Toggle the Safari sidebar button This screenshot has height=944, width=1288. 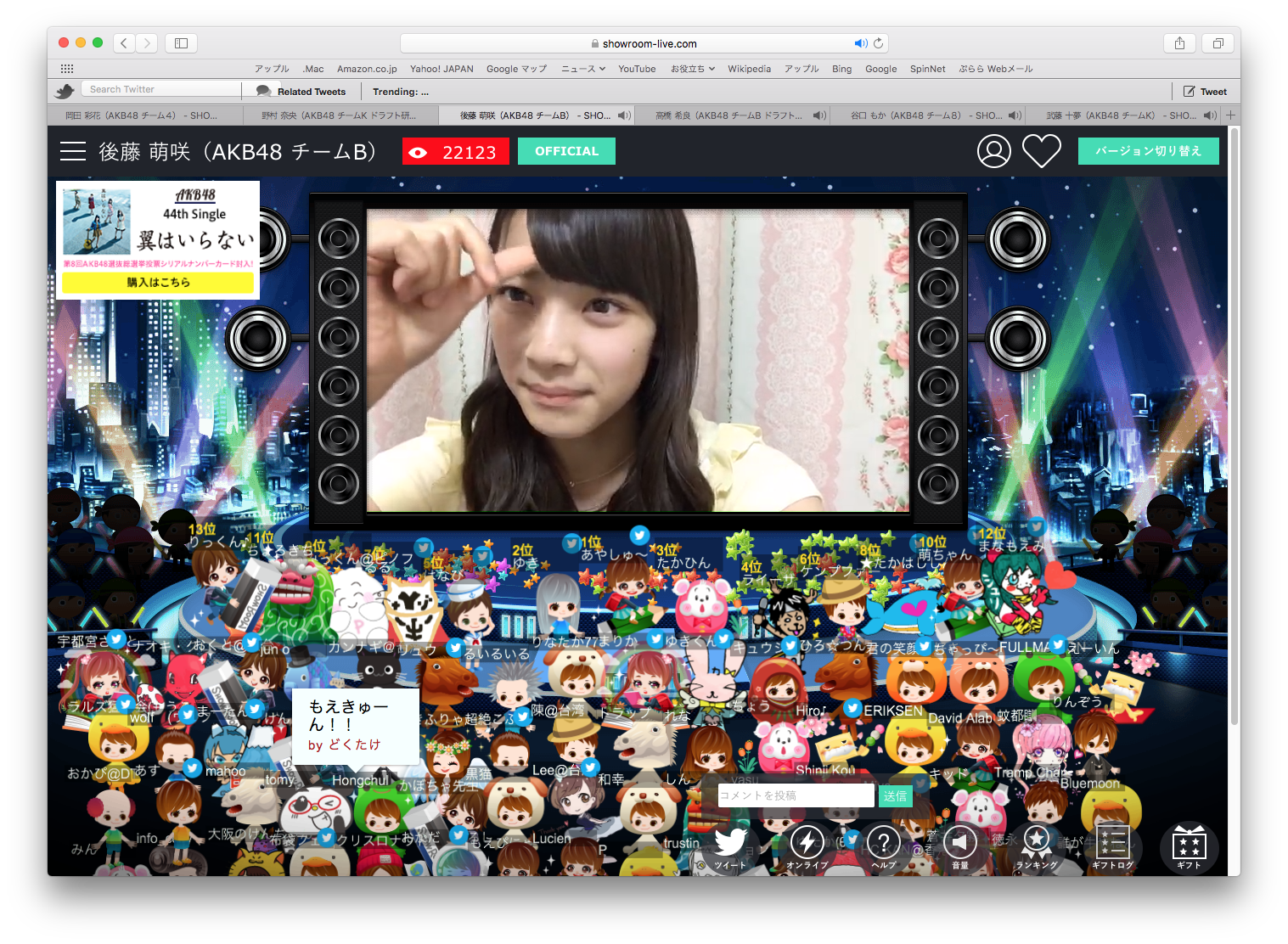(x=181, y=43)
